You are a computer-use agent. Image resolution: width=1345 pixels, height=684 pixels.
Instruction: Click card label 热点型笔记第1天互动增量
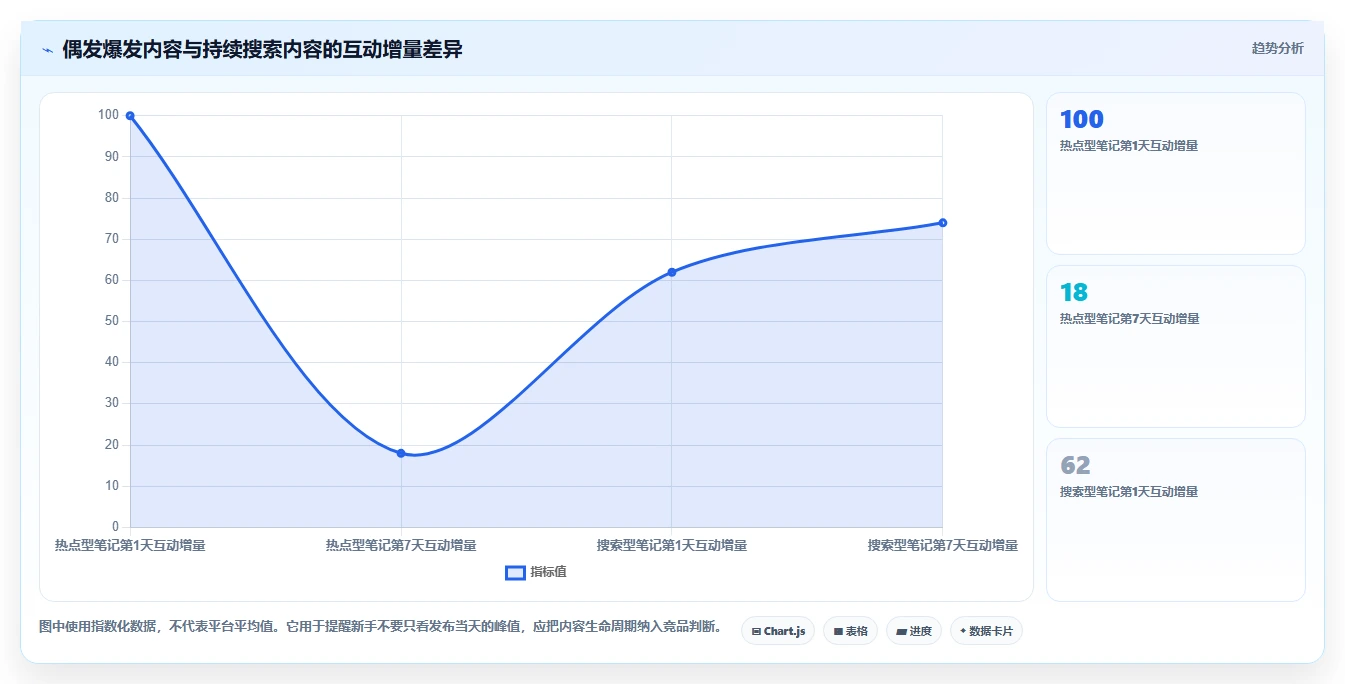(1129, 146)
